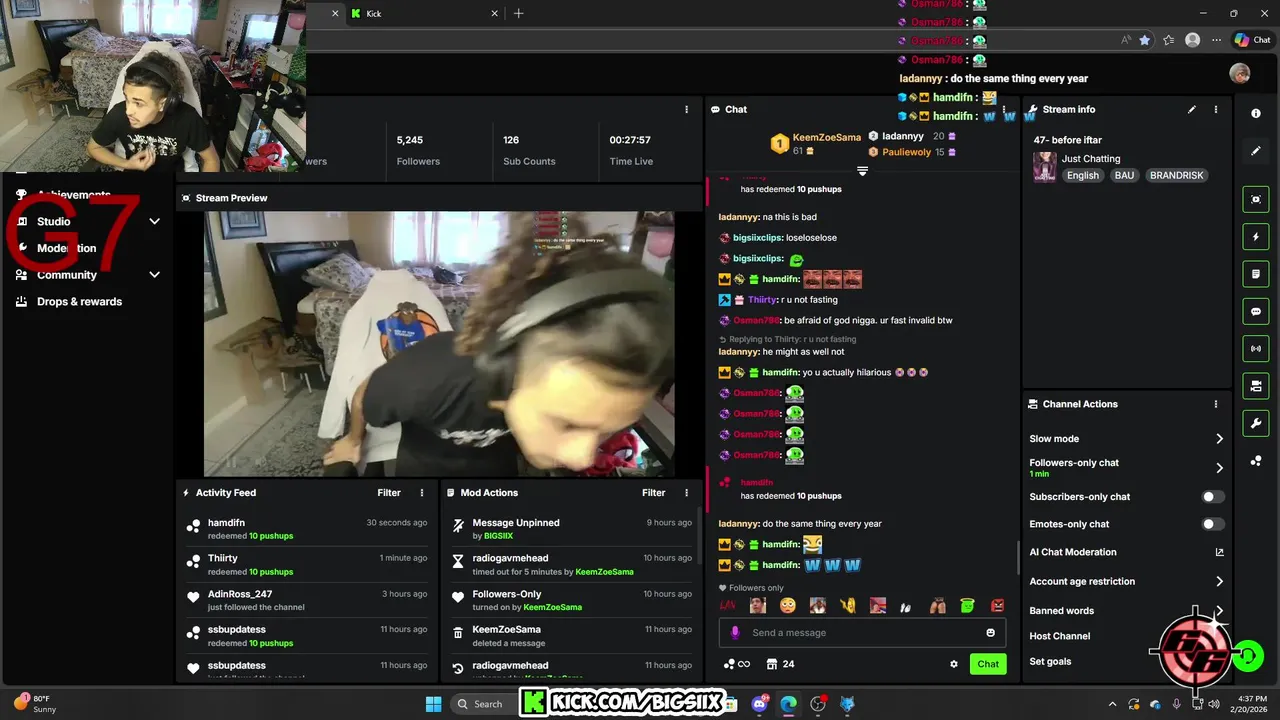Select AdinRoss_247 followed entry in Activity Feed
This screenshot has width=1280, height=720.
point(306,600)
